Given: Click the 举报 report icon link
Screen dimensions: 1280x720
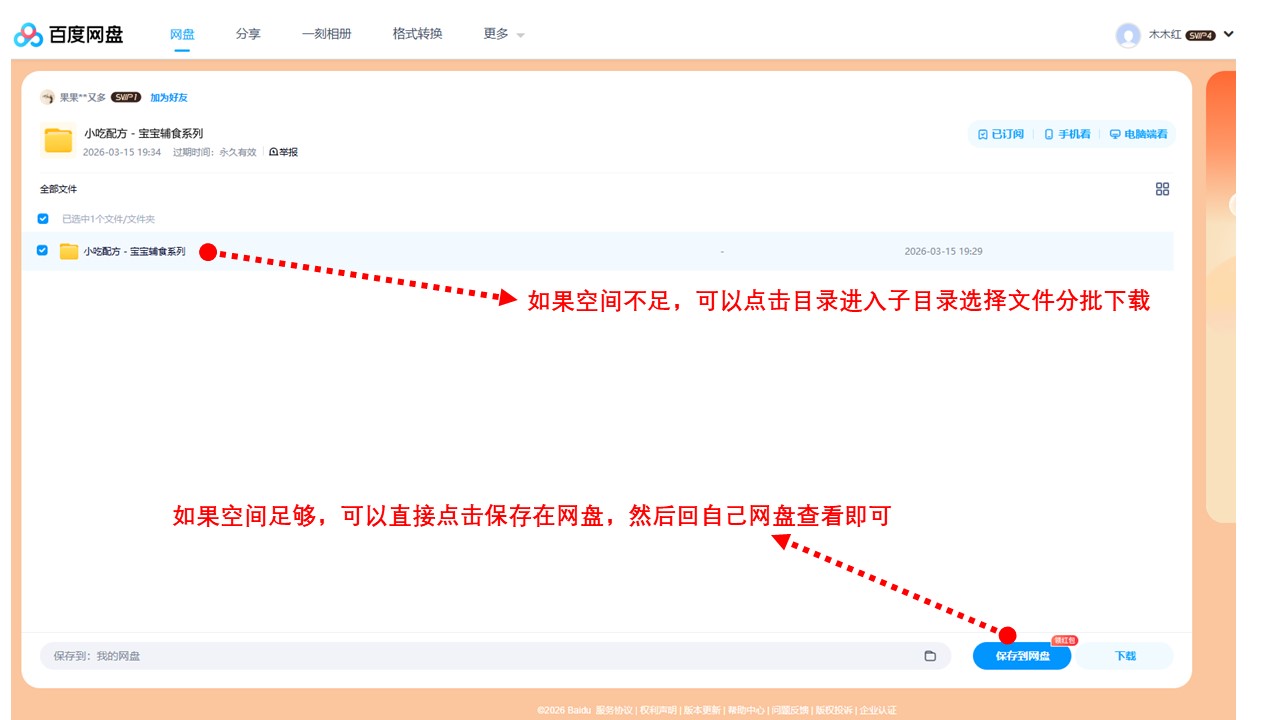Looking at the screenshot, I should tap(283, 152).
